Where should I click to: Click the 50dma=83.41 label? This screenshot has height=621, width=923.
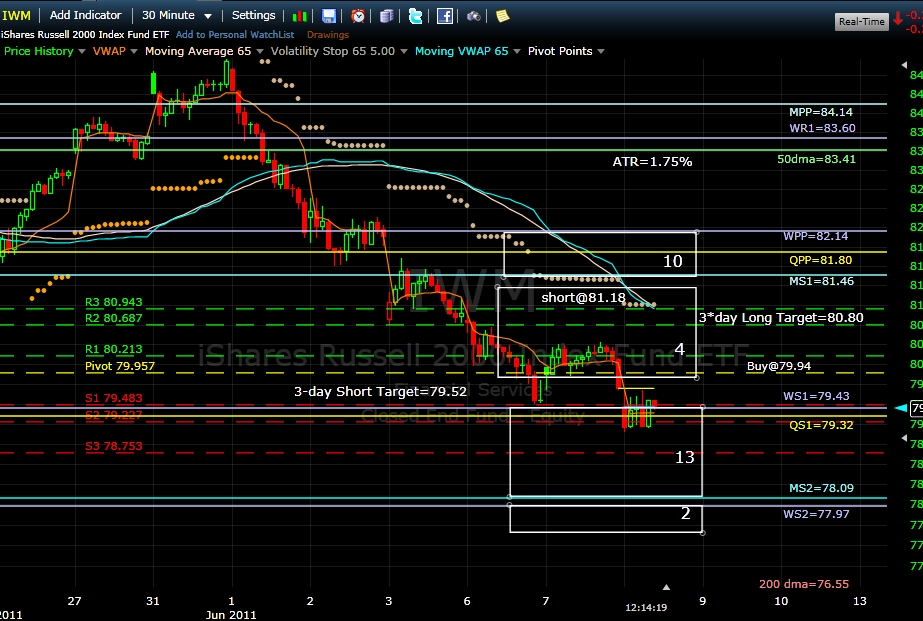(816, 159)
